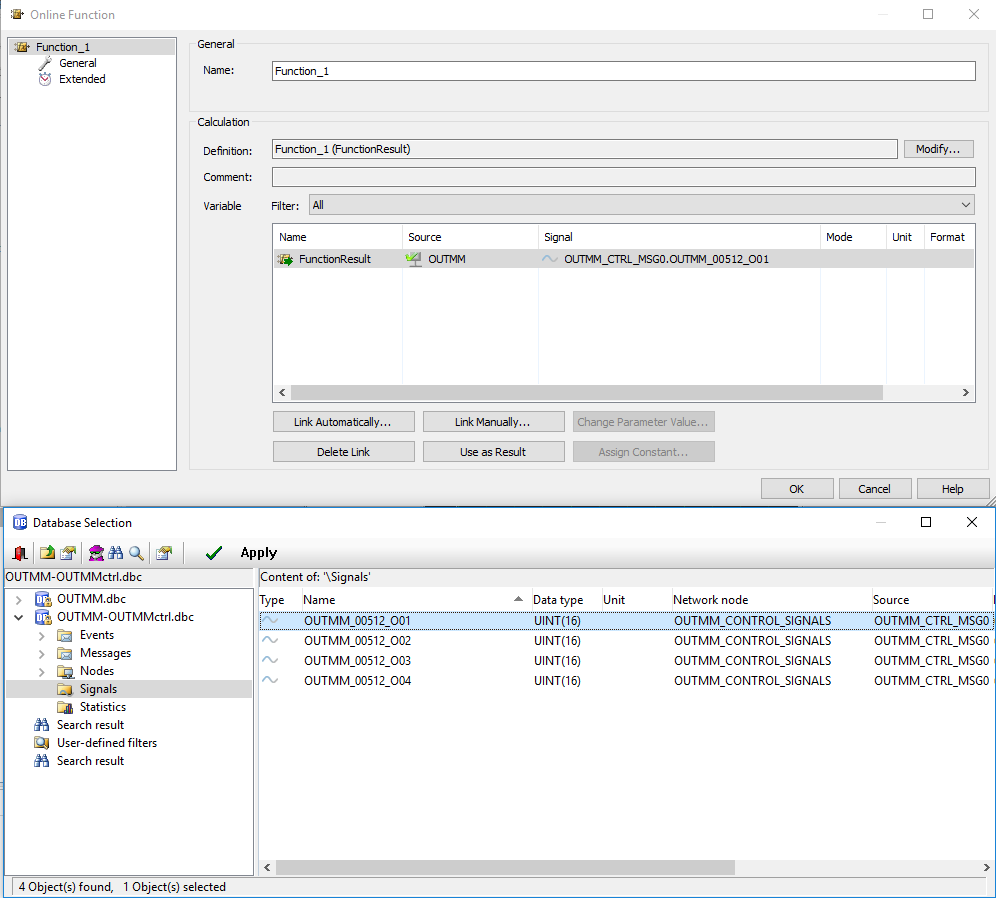The width and height of the screenshot is (996, 898).
Task: Expand the OUTMM.dbc tree node
Action: (x=18, y=600)
